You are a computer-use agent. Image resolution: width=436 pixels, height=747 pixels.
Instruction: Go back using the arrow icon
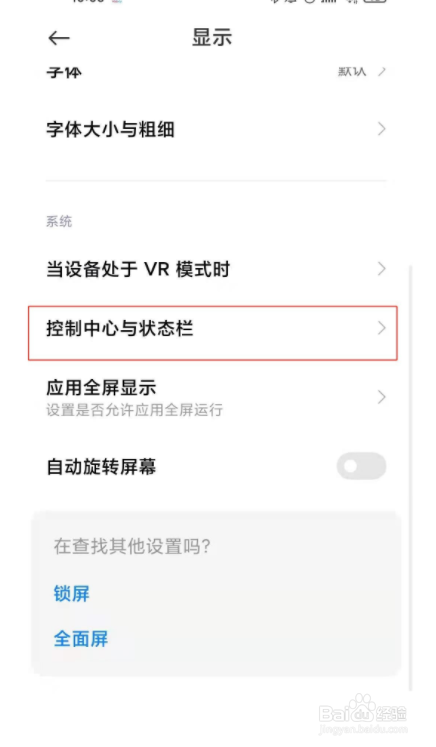point(59,38)
